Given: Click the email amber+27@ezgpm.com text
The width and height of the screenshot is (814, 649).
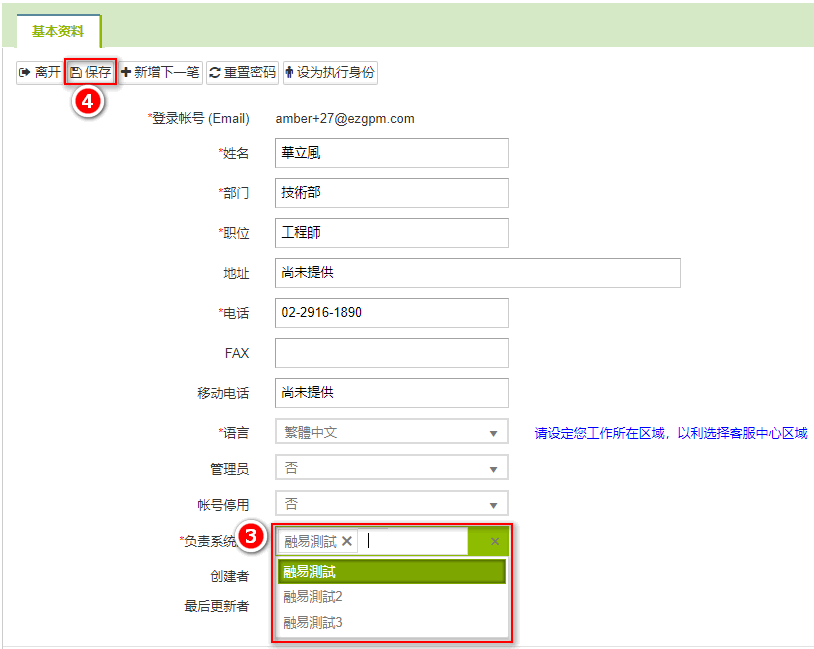Looking at the screenshot, I should coord(345,119).
